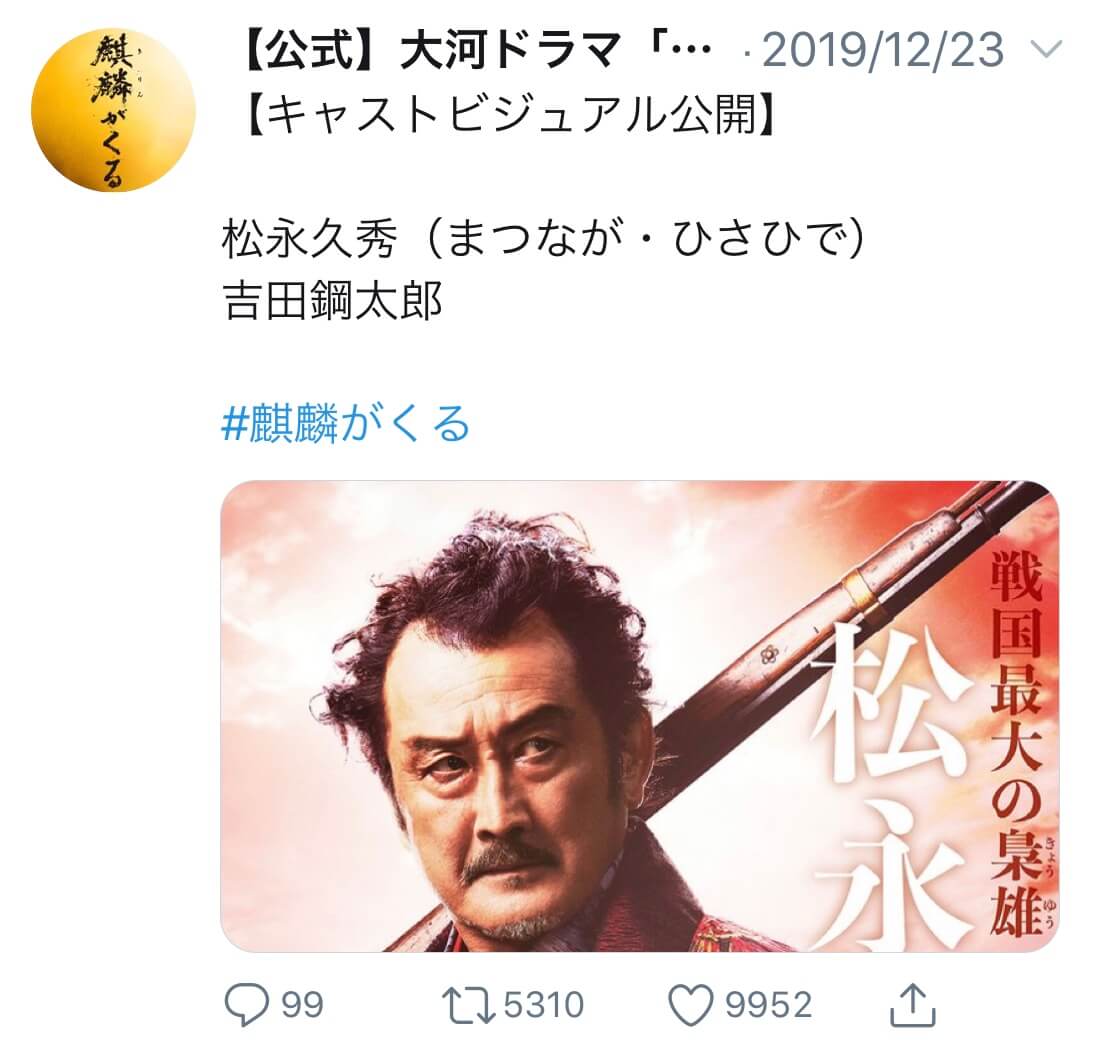Open the 【公式】大河ドラマ account name
This screenshot has height=1046, width=1100.
click(x=476, y=50)
